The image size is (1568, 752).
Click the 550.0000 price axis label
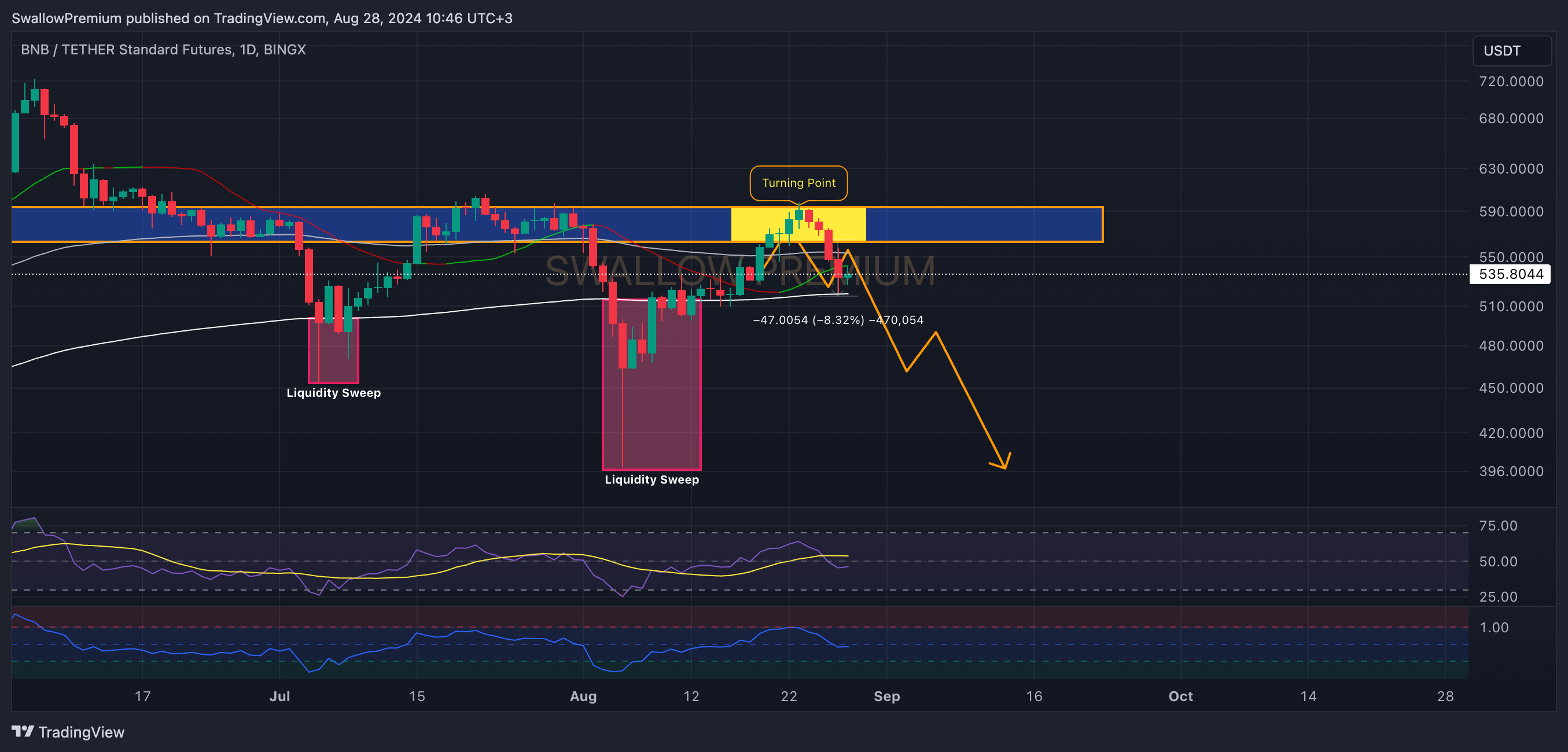(1511, 257)
